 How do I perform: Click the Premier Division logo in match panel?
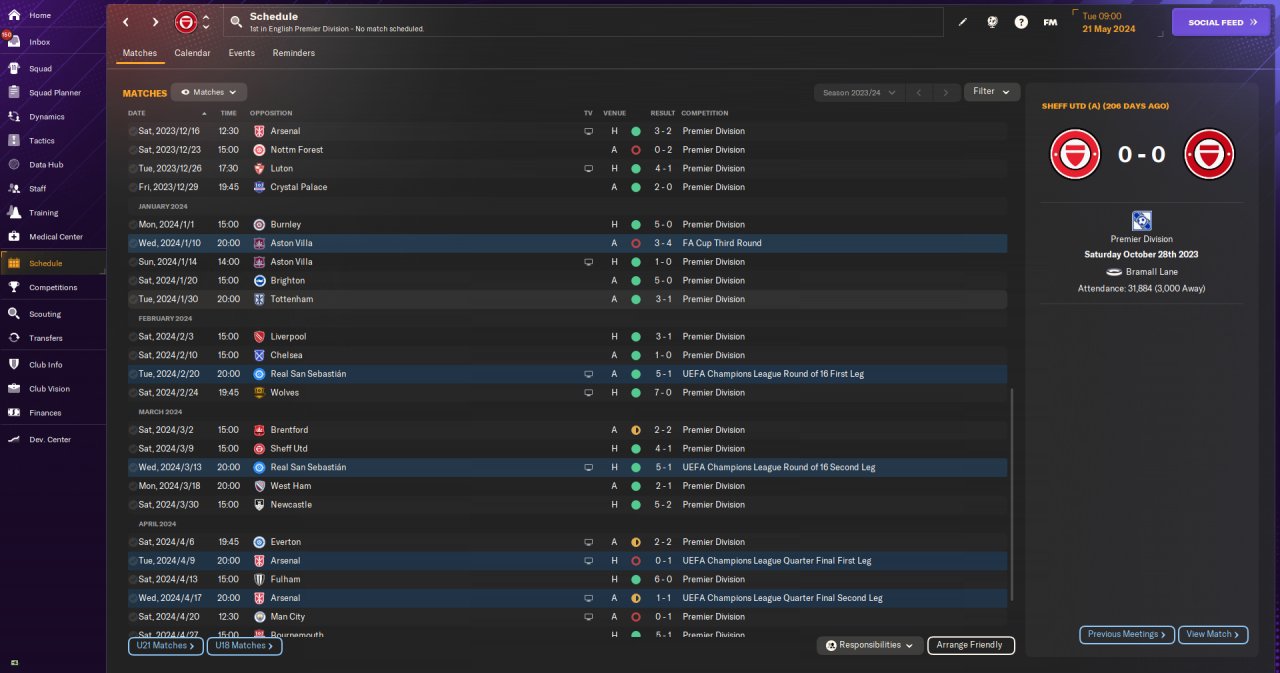tap(1142, 220)
